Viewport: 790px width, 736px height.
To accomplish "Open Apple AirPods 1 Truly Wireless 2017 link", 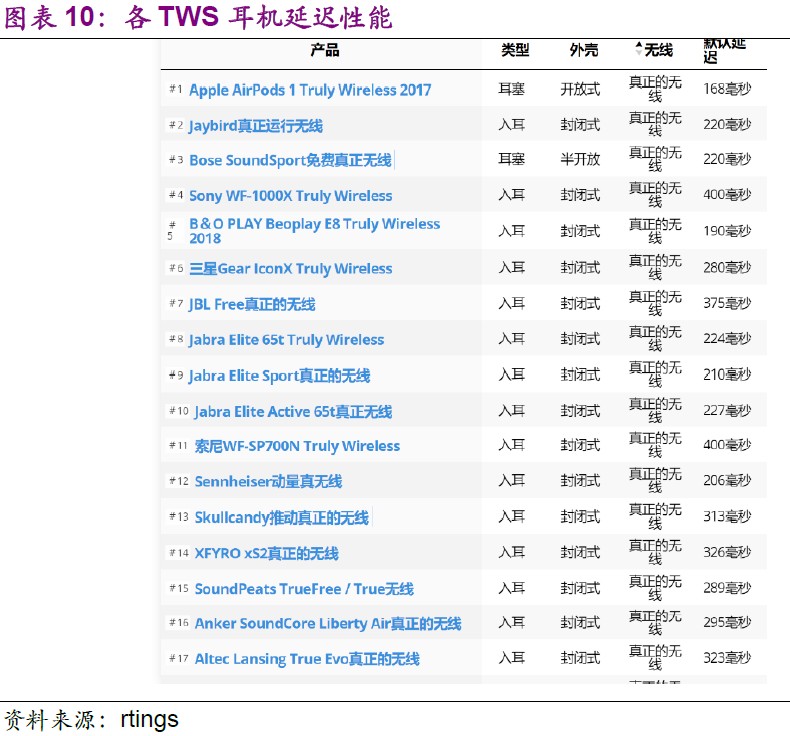I will coord(310,90).
